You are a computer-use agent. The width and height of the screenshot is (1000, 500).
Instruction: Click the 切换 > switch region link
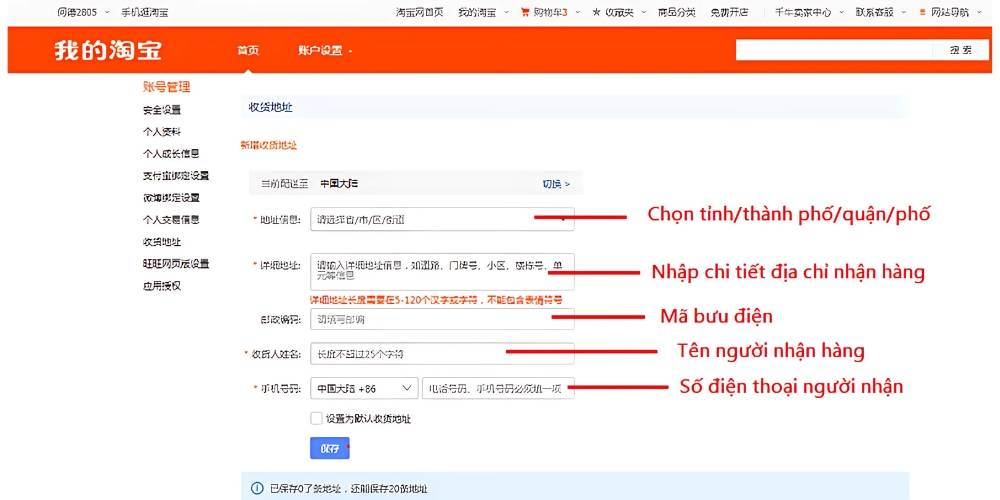556,184
